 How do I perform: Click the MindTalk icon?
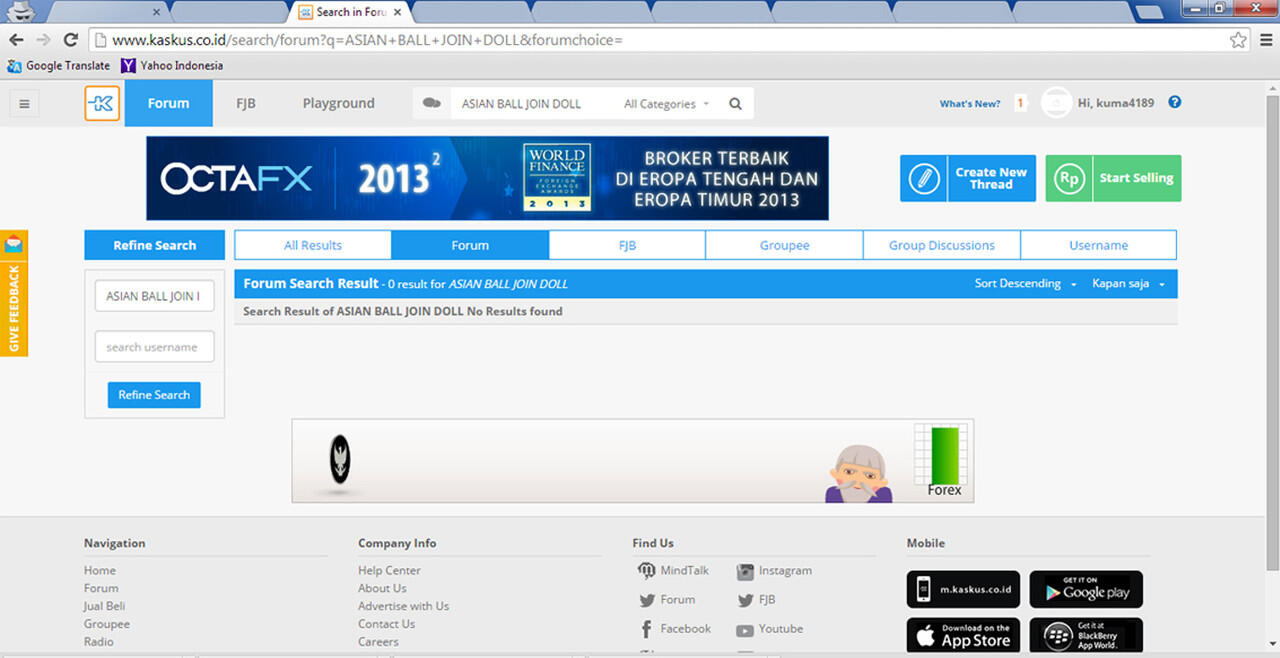(646, 570)
